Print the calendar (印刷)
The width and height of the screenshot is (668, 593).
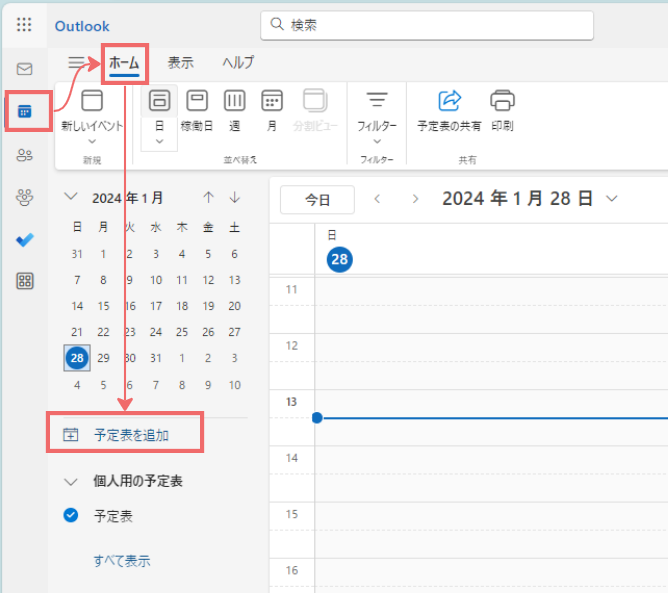(x=502, y=109)
